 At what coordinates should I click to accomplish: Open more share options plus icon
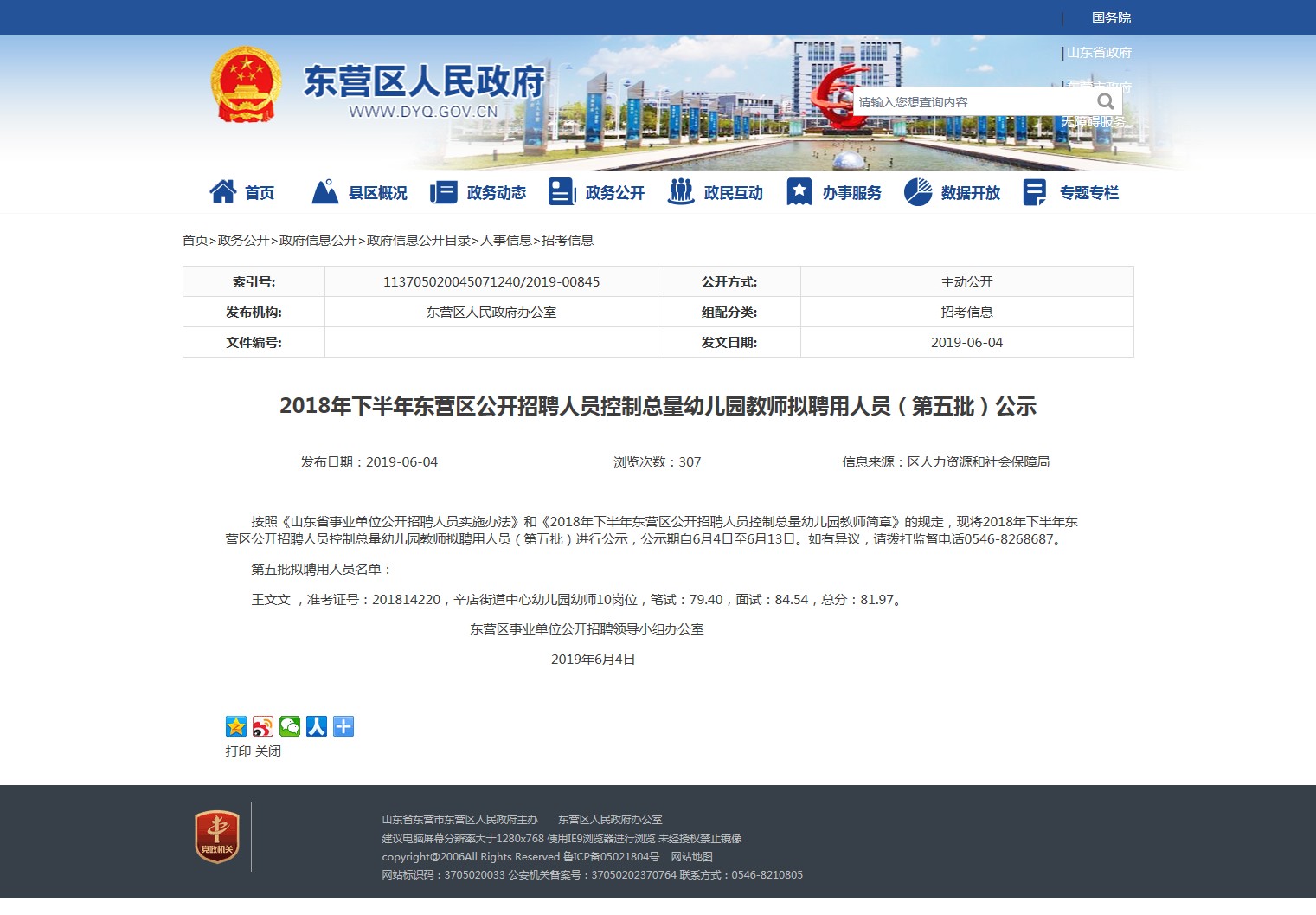[343, 726]
